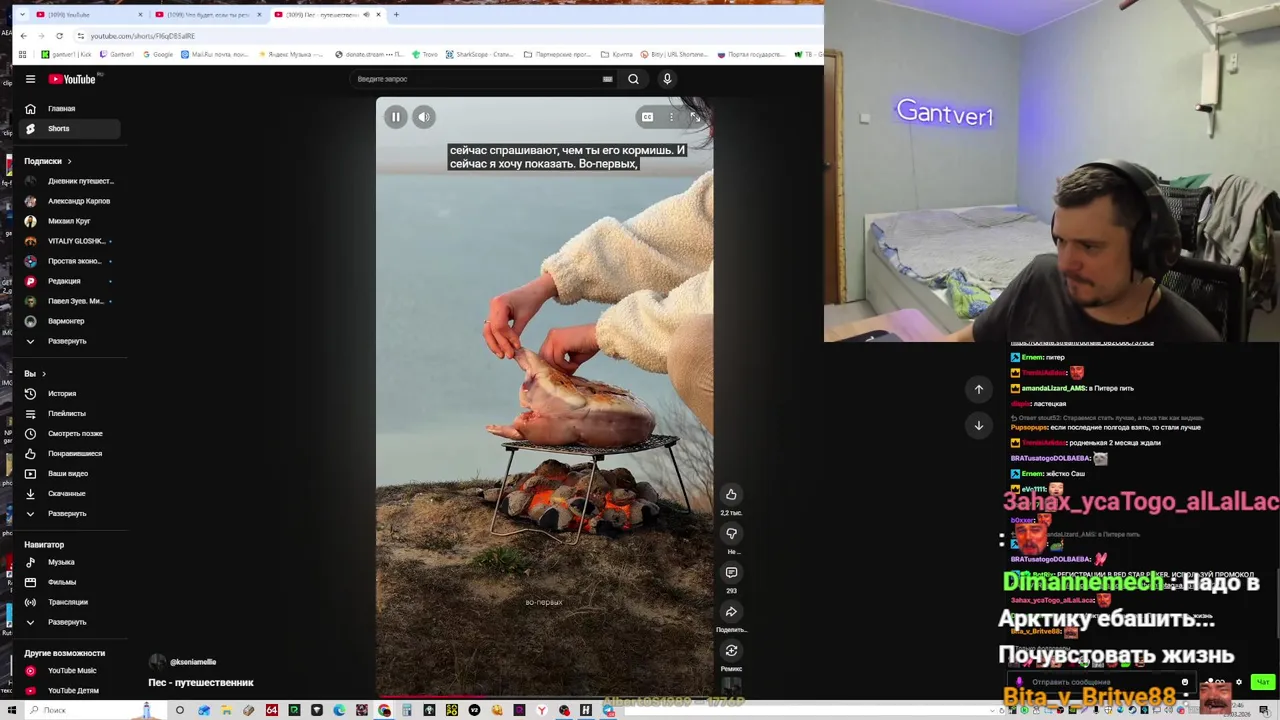Open Михаил Круг channel
Viewport: 1280px width, 720px height.
point(69,221)
